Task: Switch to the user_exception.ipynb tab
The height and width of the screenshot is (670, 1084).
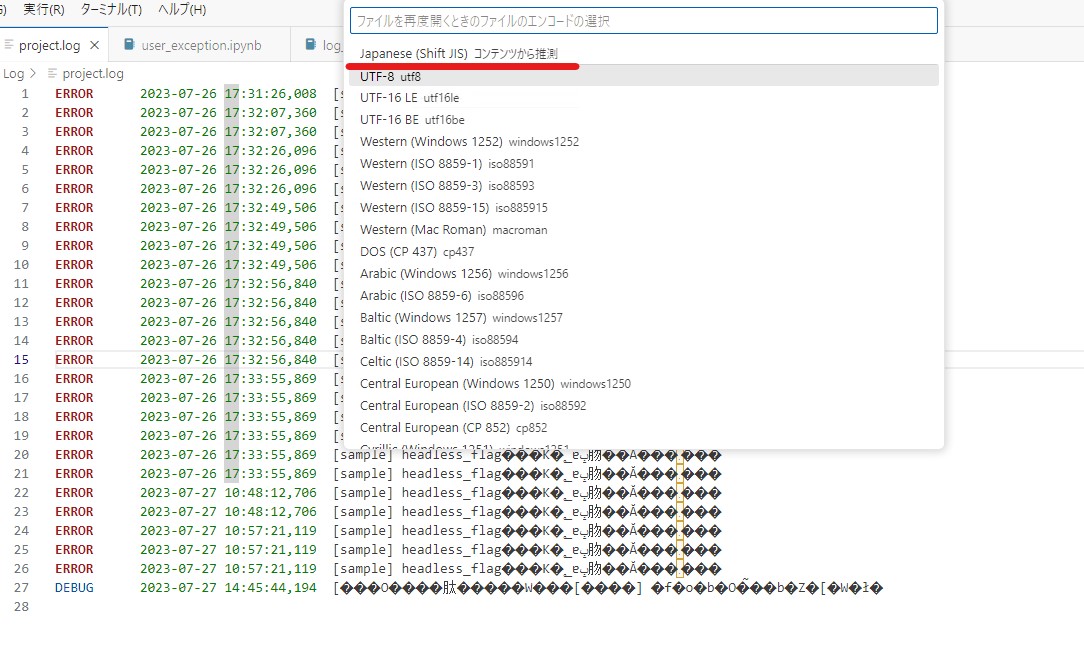Action: (200, 45)
